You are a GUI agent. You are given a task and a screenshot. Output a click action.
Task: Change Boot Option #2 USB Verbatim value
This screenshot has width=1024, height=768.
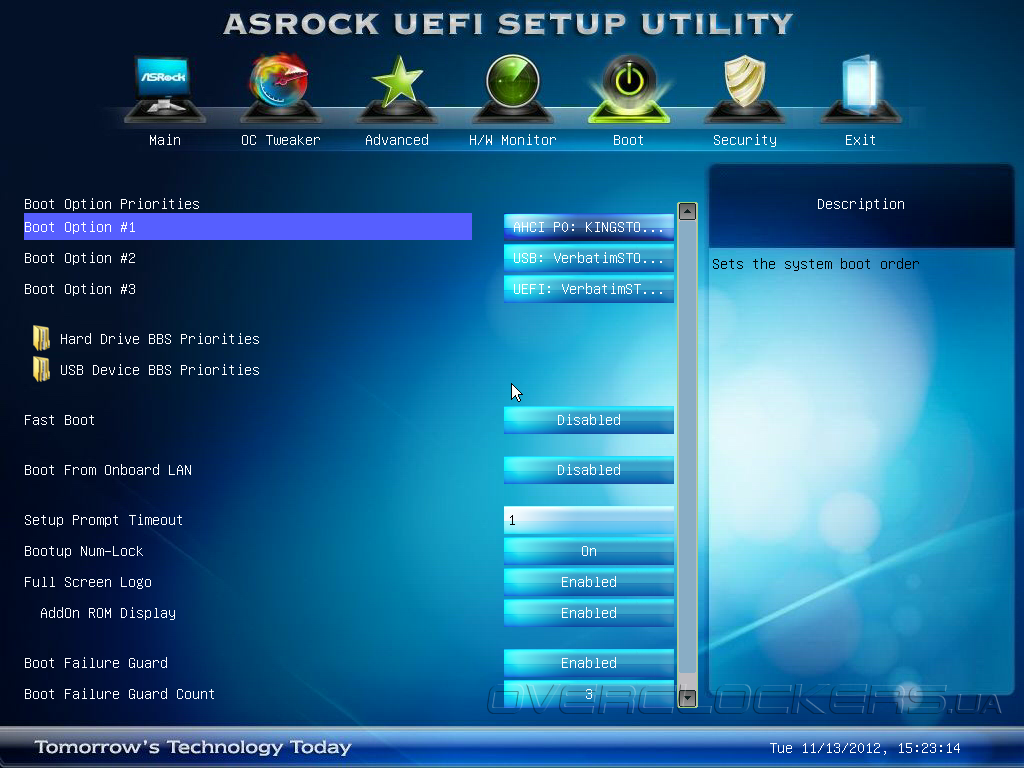pyautogui.click(x=588, y=258)
